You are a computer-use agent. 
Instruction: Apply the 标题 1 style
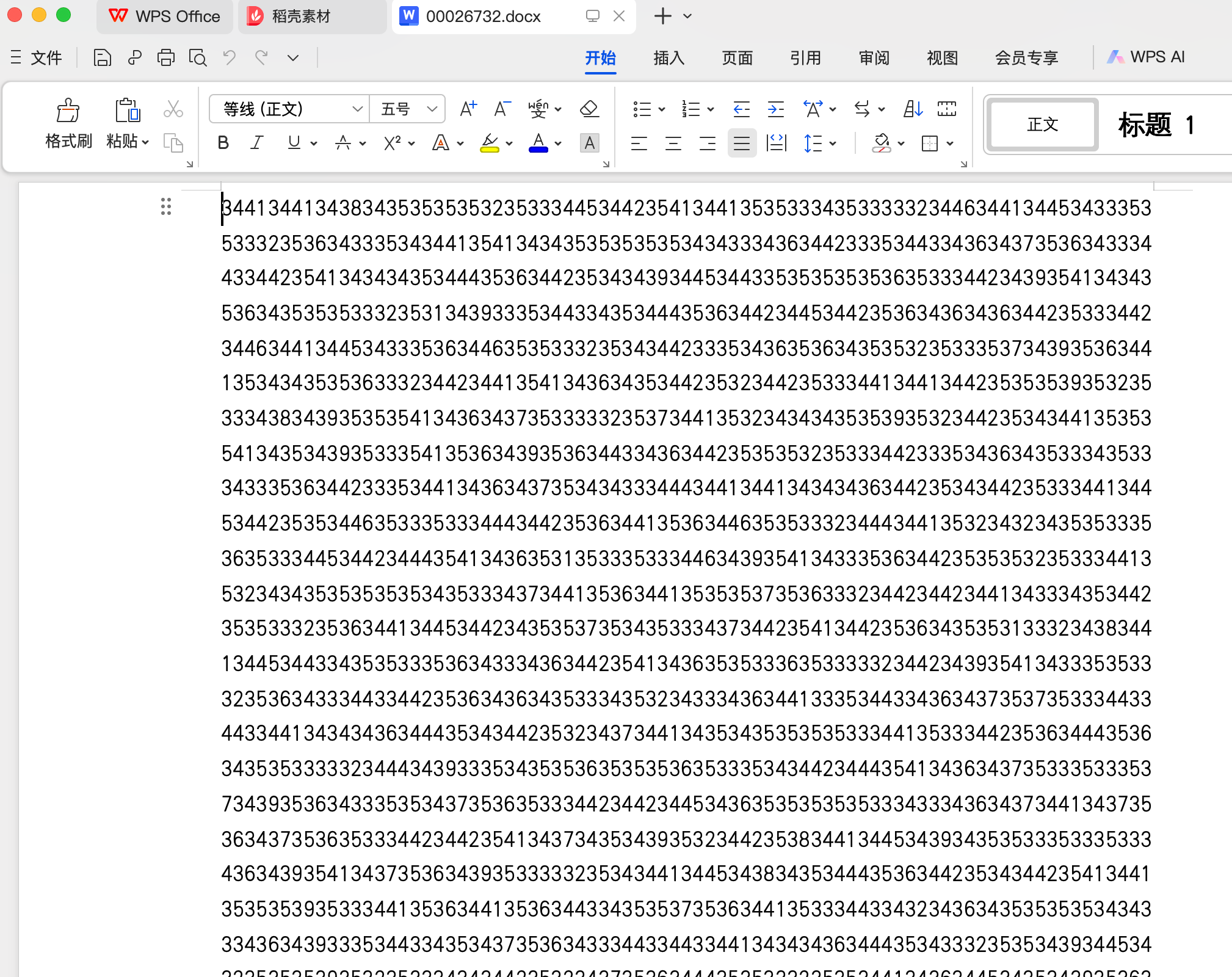tap(1156, 125)
